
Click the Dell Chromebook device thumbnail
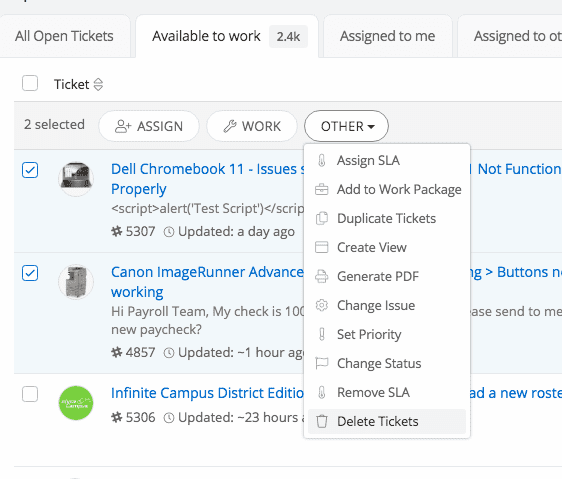76,179
